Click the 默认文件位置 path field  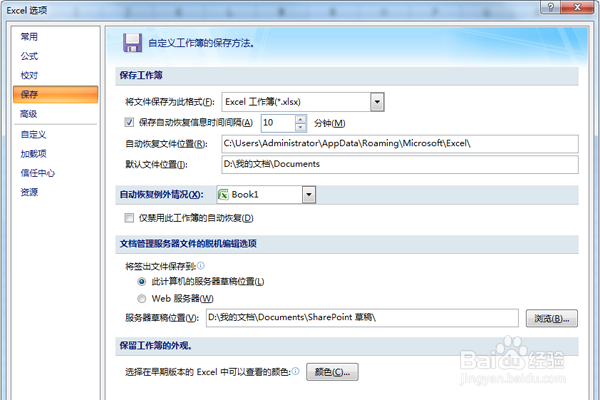[x=400, y=164]
